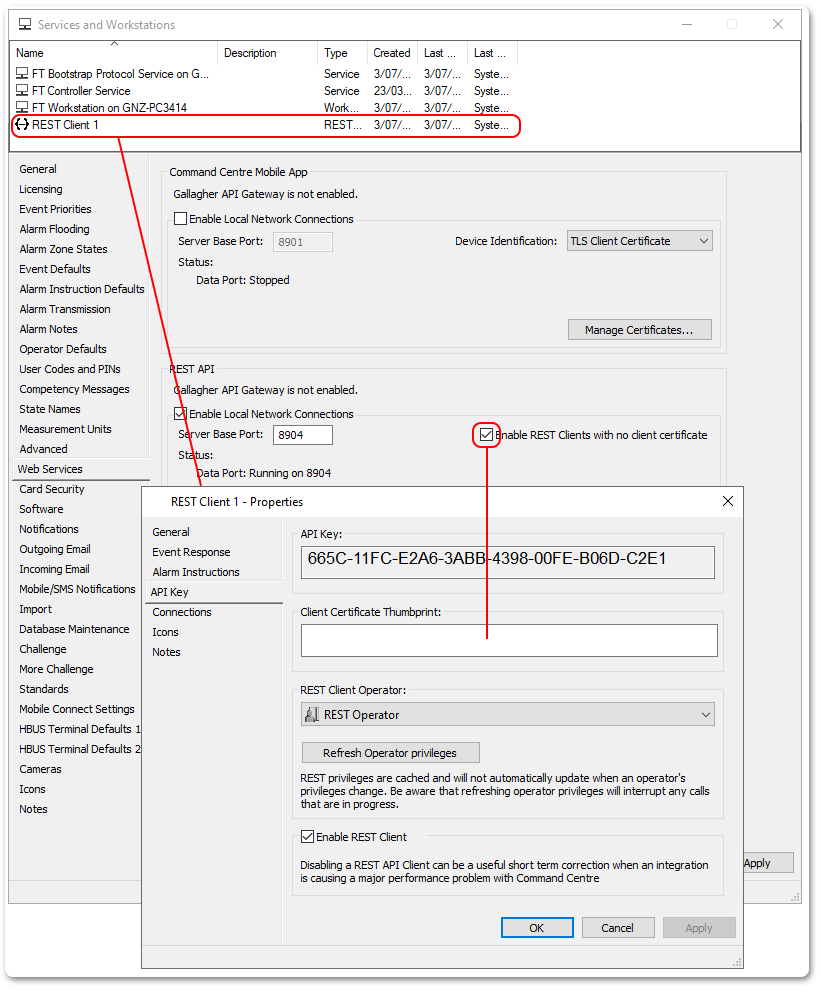The width and height of the screenshot is (821, 992).
Task: Open Icons in the REST Client 1 Properties dialog
Action: (165, 632)
